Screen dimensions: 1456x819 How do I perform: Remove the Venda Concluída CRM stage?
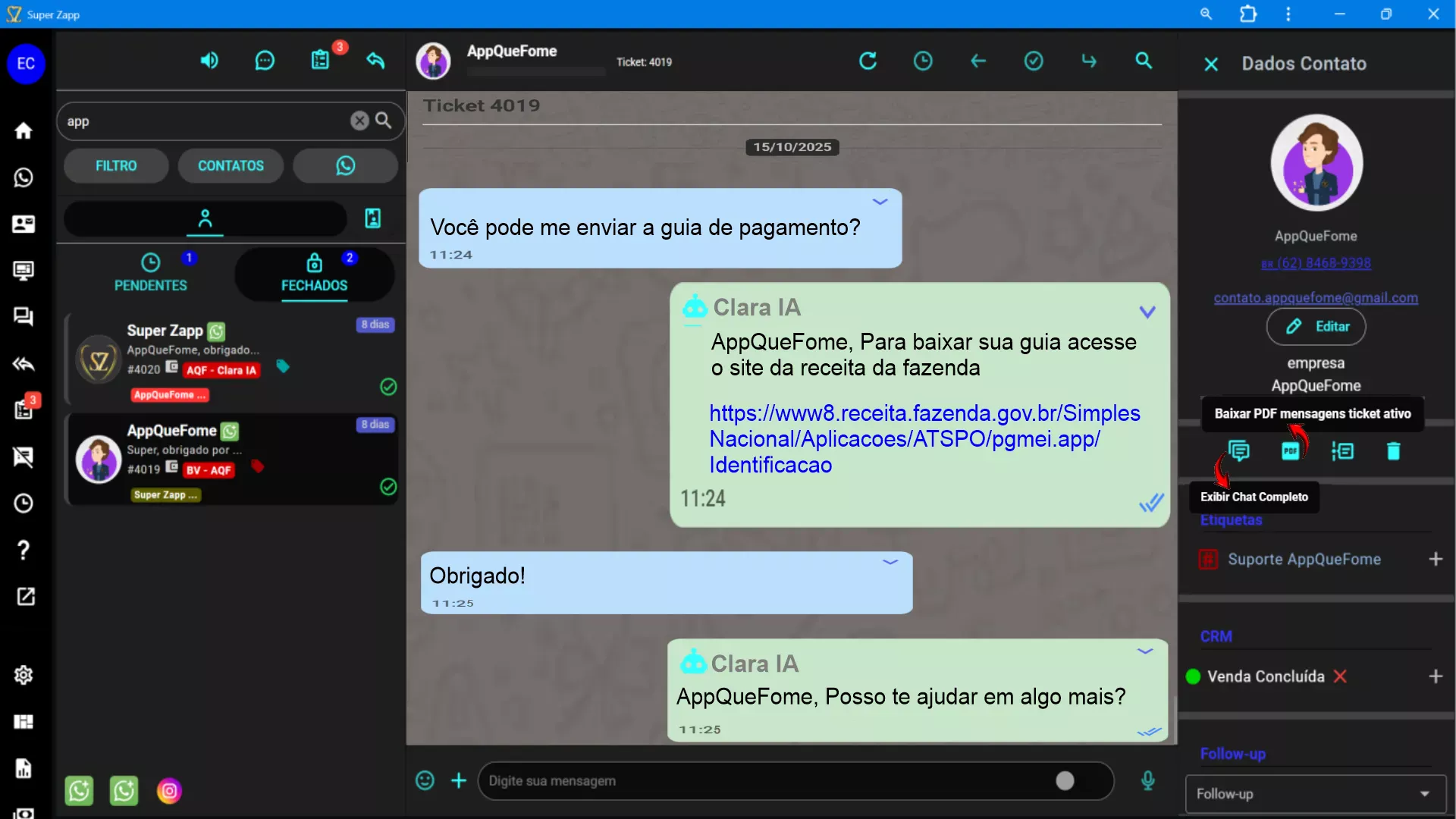coord(1340,676)
